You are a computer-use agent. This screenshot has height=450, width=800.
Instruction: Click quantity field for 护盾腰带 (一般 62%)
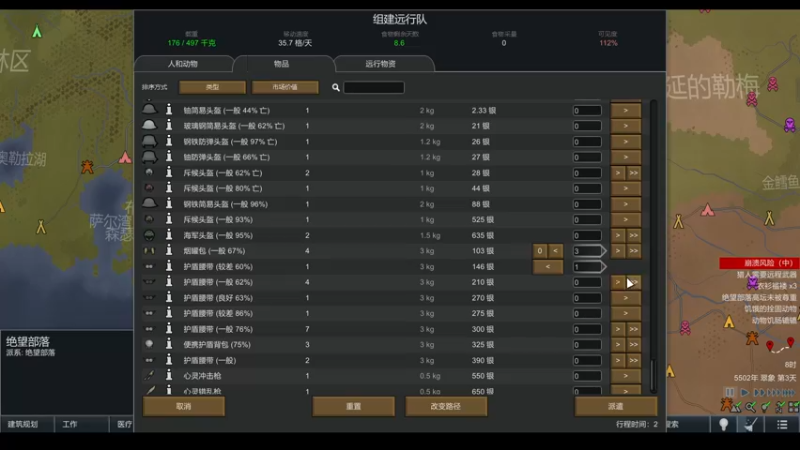pyautogui.click(x=587, y=282)
